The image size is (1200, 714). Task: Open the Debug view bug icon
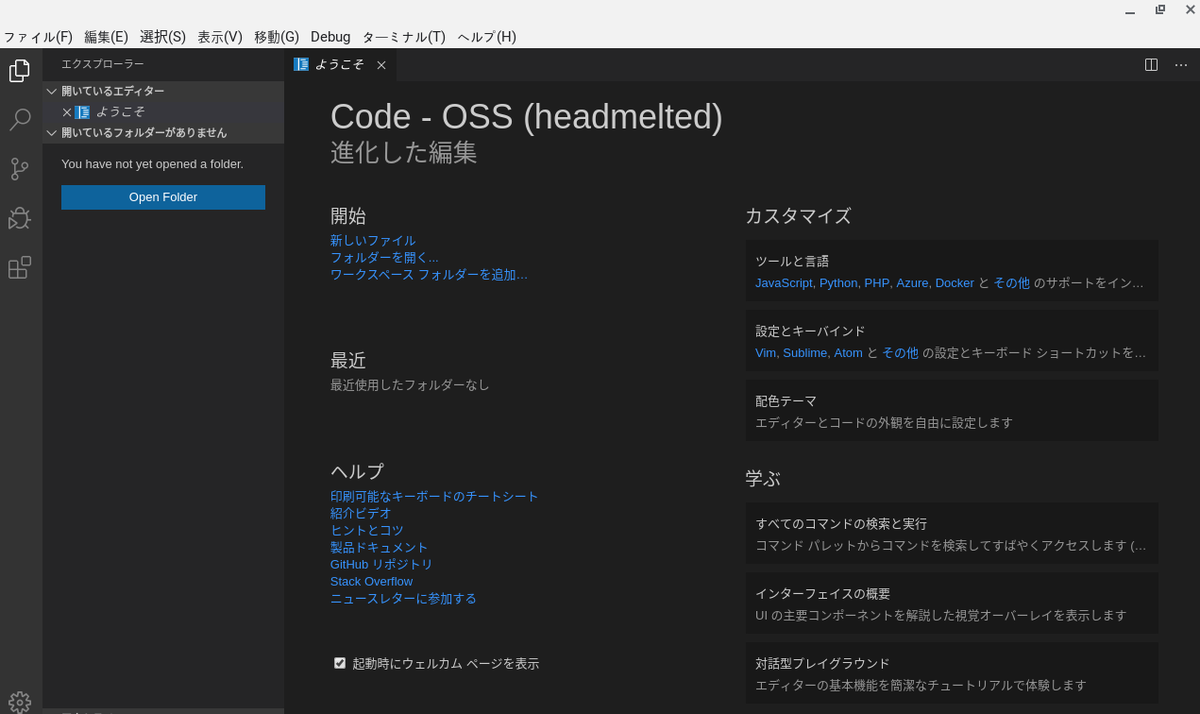coord(20,218)
